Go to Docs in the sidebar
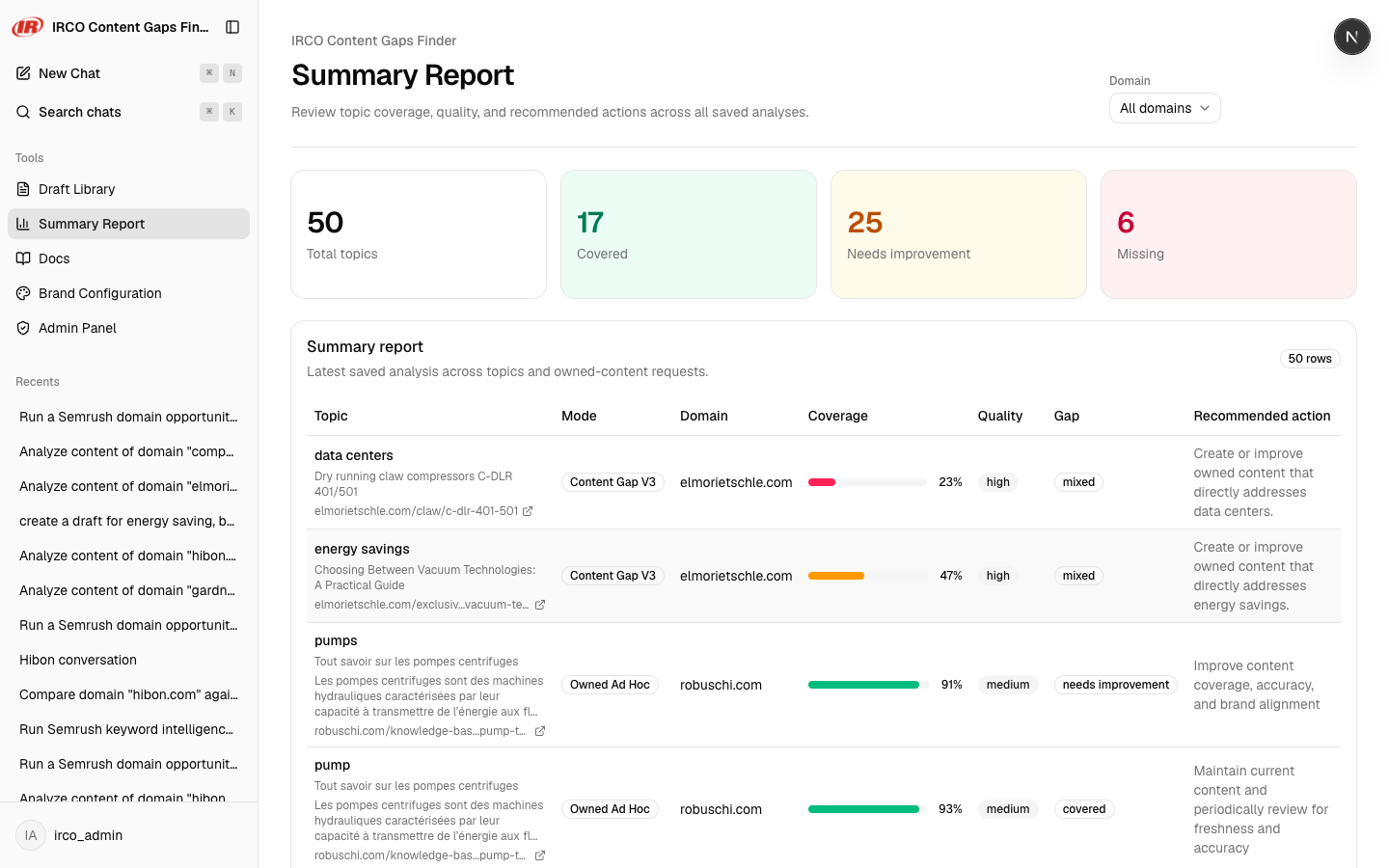1389x868 pixels. [x=128, y=258]
